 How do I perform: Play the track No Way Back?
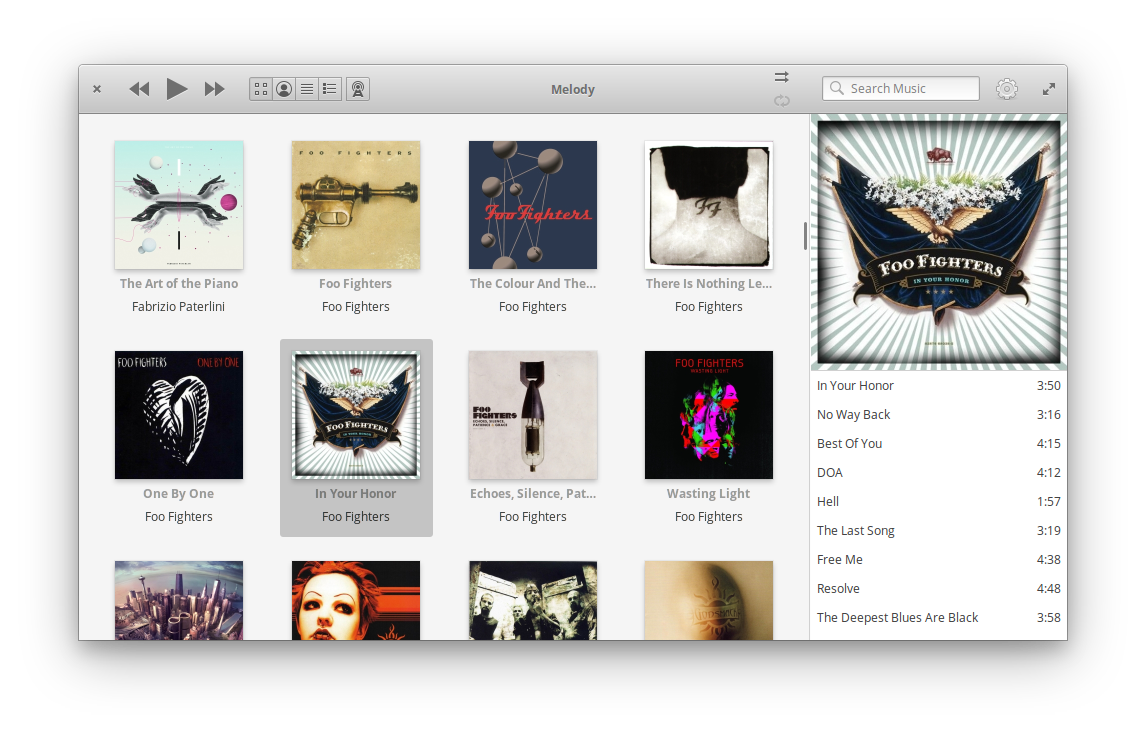coord(938,415)
